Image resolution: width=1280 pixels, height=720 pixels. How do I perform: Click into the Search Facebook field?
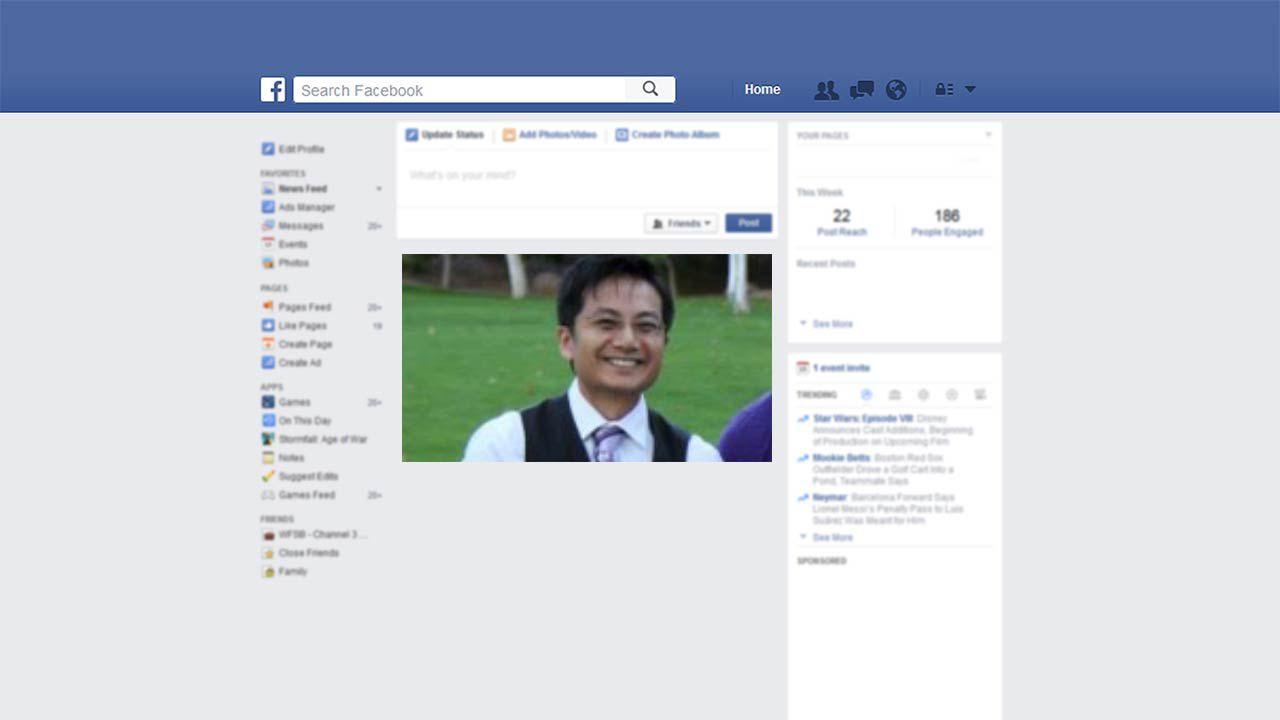click(x=460, y=90)
